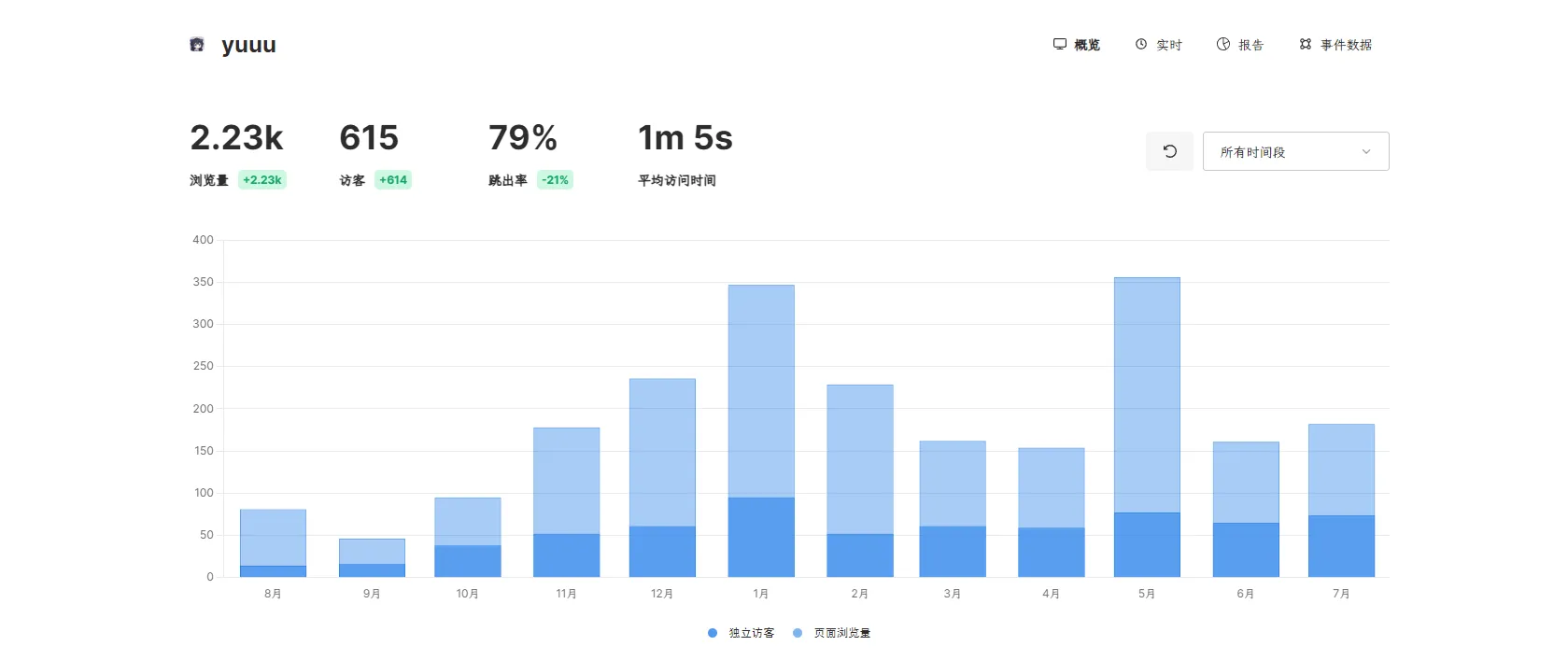
Task: Click the +2.23k views change badge
Action: 262,180
